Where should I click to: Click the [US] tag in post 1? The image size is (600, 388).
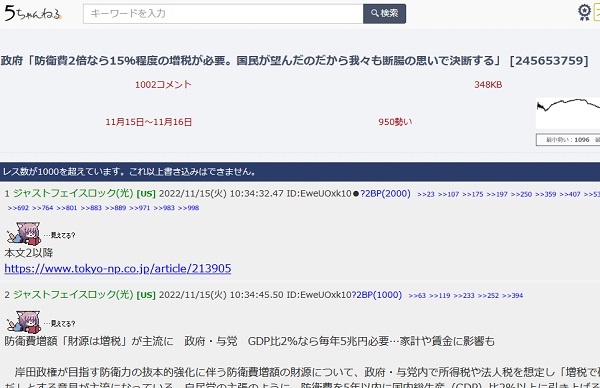point(146,194)
